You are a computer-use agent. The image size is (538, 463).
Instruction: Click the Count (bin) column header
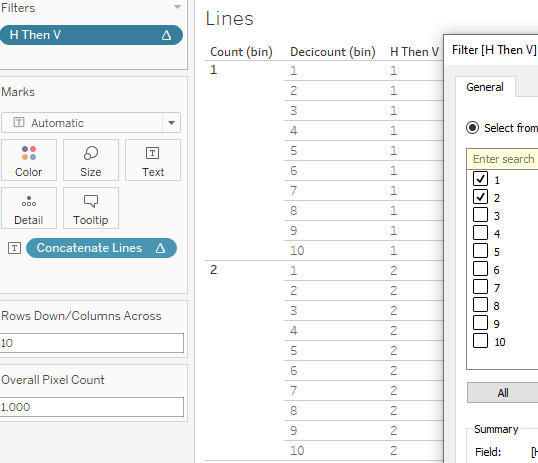tap(241, 52)
